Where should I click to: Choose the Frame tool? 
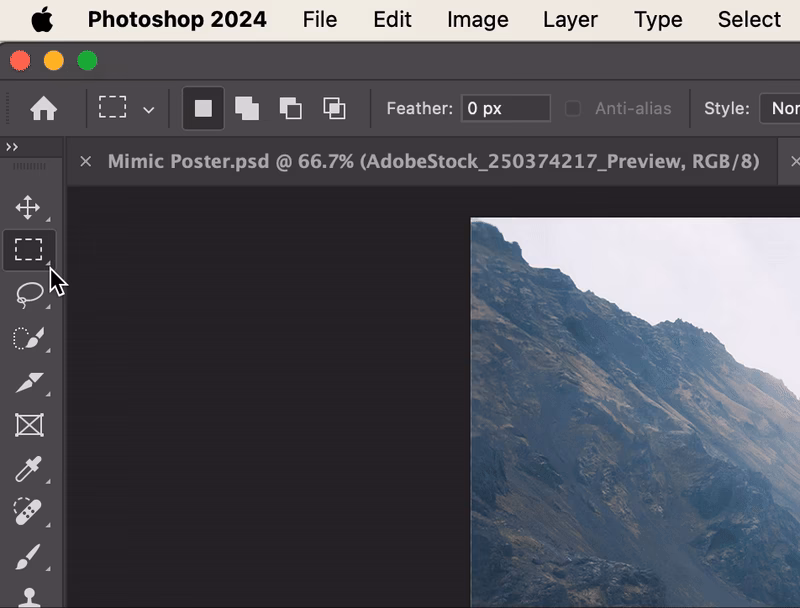(x=30, y=424)
